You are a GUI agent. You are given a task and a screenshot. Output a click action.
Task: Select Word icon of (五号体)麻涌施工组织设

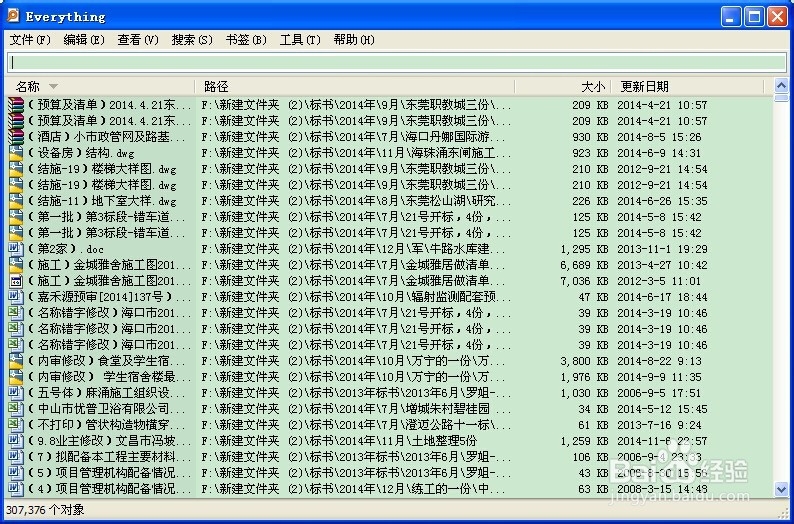(16, 393)
